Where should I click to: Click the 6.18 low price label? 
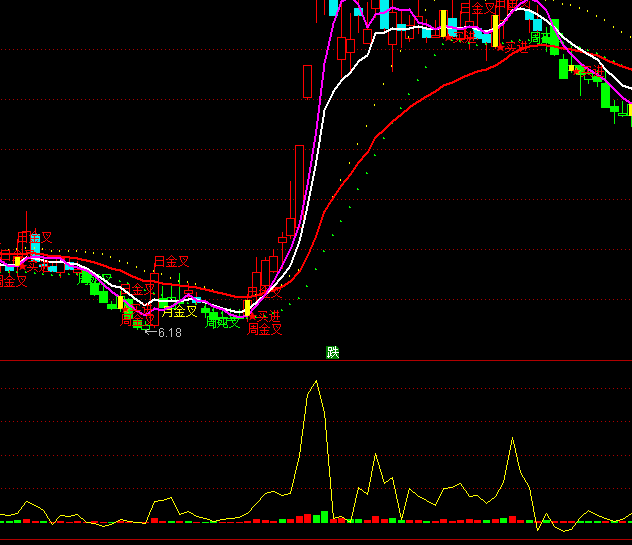(x=169, y=333)
